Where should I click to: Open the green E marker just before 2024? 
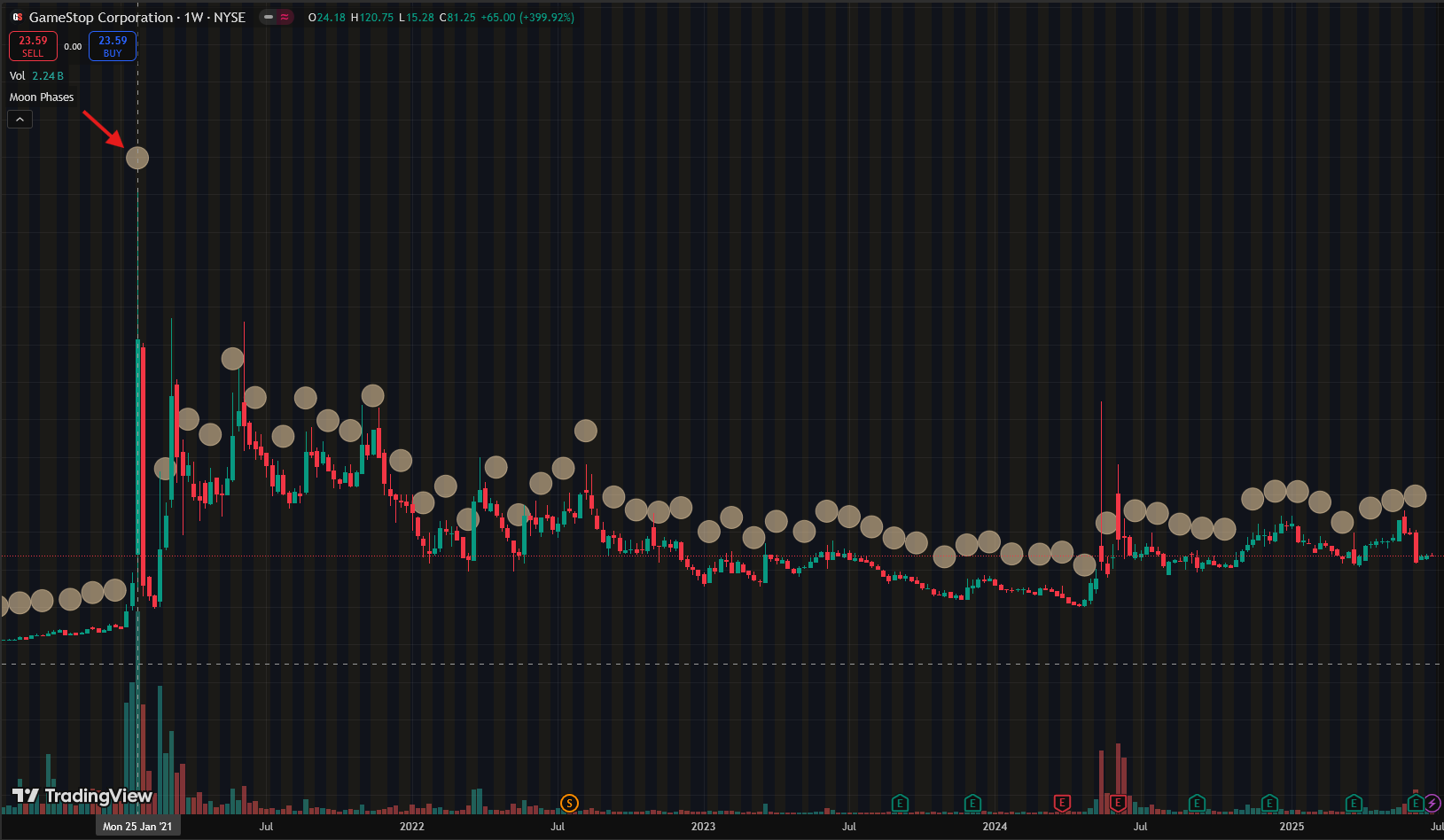[x=972, y=804]
